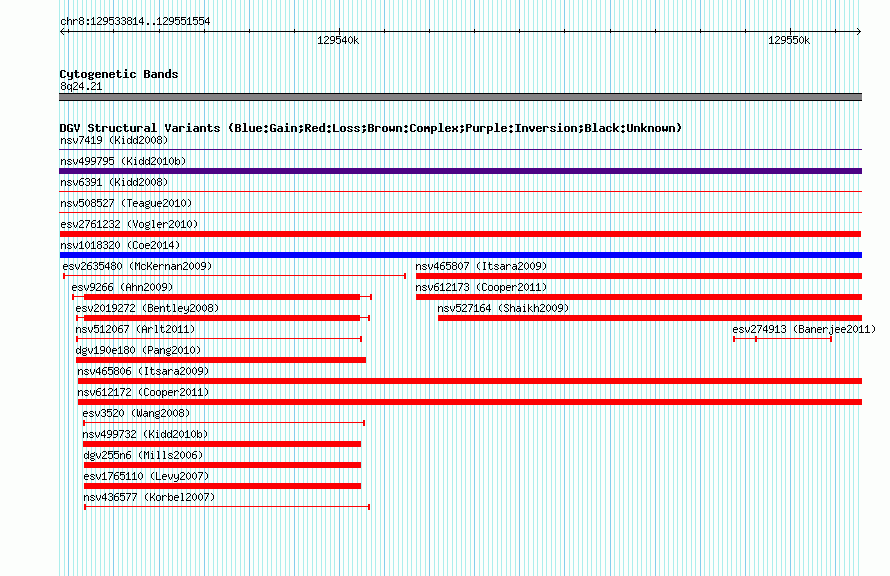Click the dgv255n6 (Mills2006) label
The width and height of the screenshot is (890, 576).
[143, 455]
